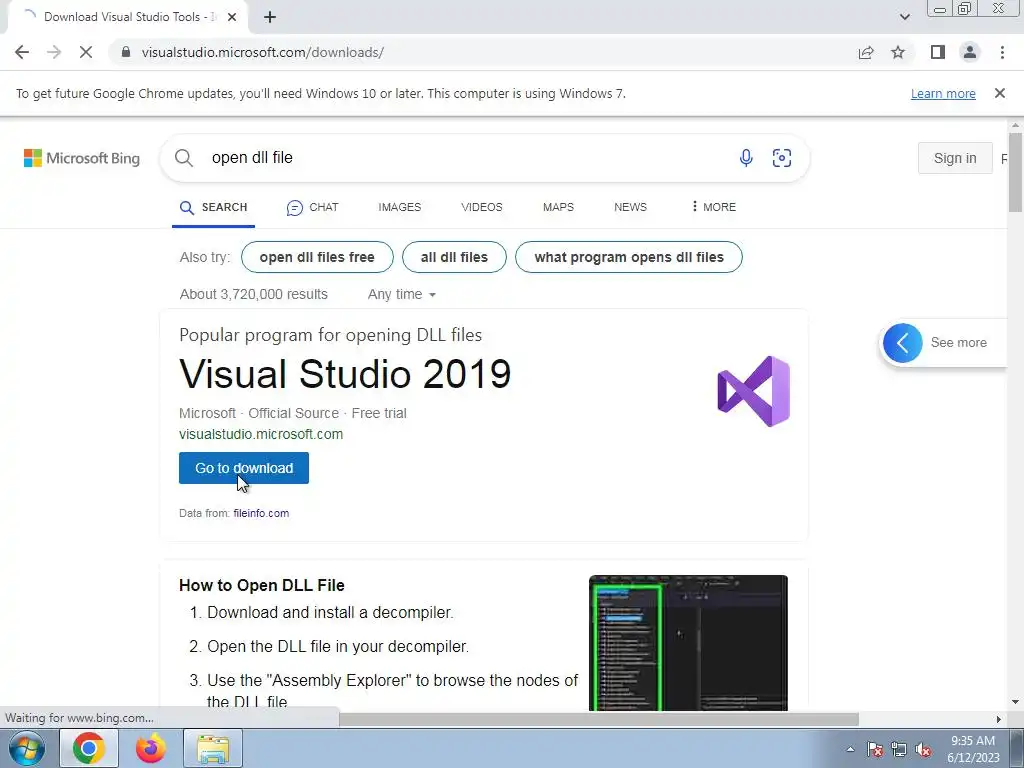Click the Windows Start button
Image resolution: width=1024 pixels, height=768 pixels.
[27, 748]
